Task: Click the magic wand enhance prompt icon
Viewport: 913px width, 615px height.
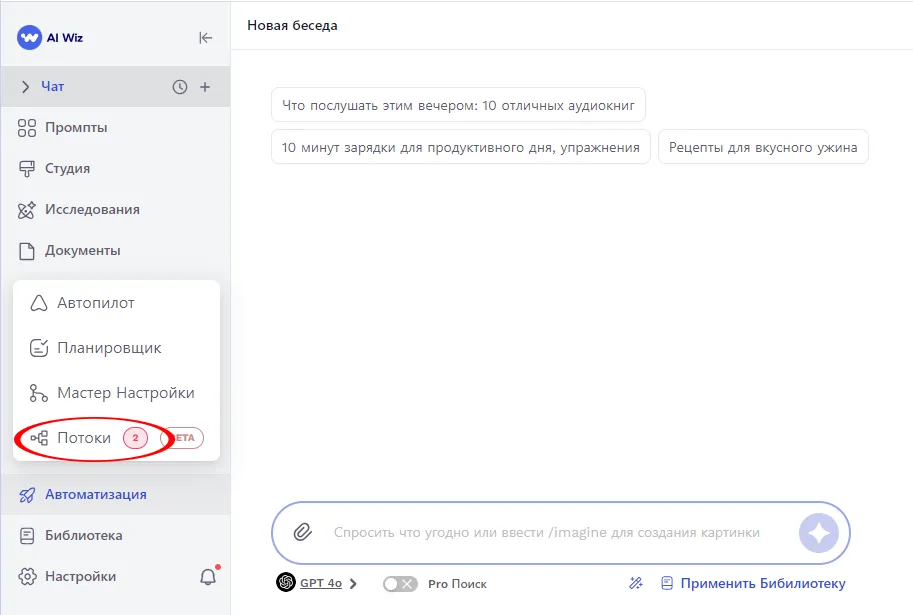Action: click(635, 584)
